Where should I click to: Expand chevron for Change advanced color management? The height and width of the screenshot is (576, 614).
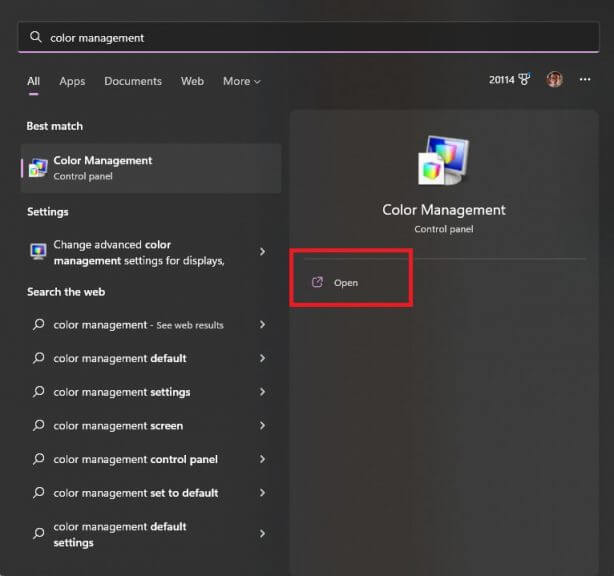click(x=262, y=251)
